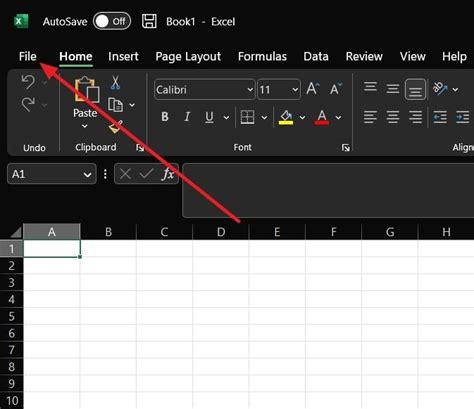This screenshot has height=409, width=474.
Task: Open the File tab
Action: click(27, 56)
